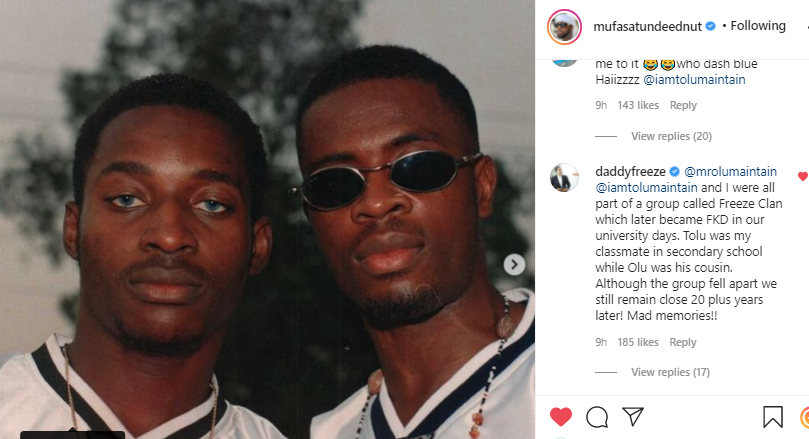809x439 pixels.
Task: Expand View replies (17)
Action: 670,372
